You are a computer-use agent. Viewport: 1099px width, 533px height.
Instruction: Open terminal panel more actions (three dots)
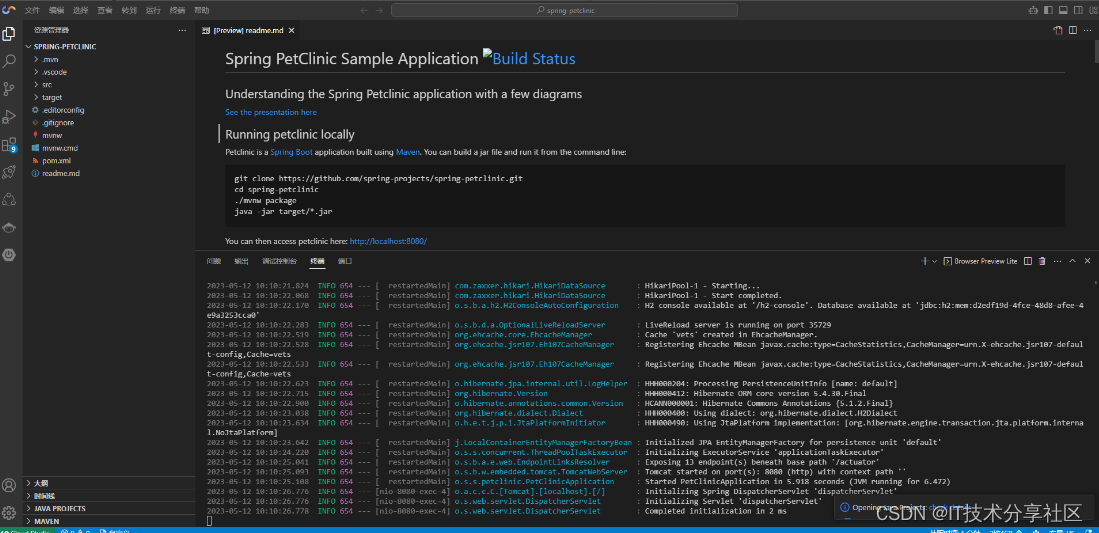pos(1058,261)
